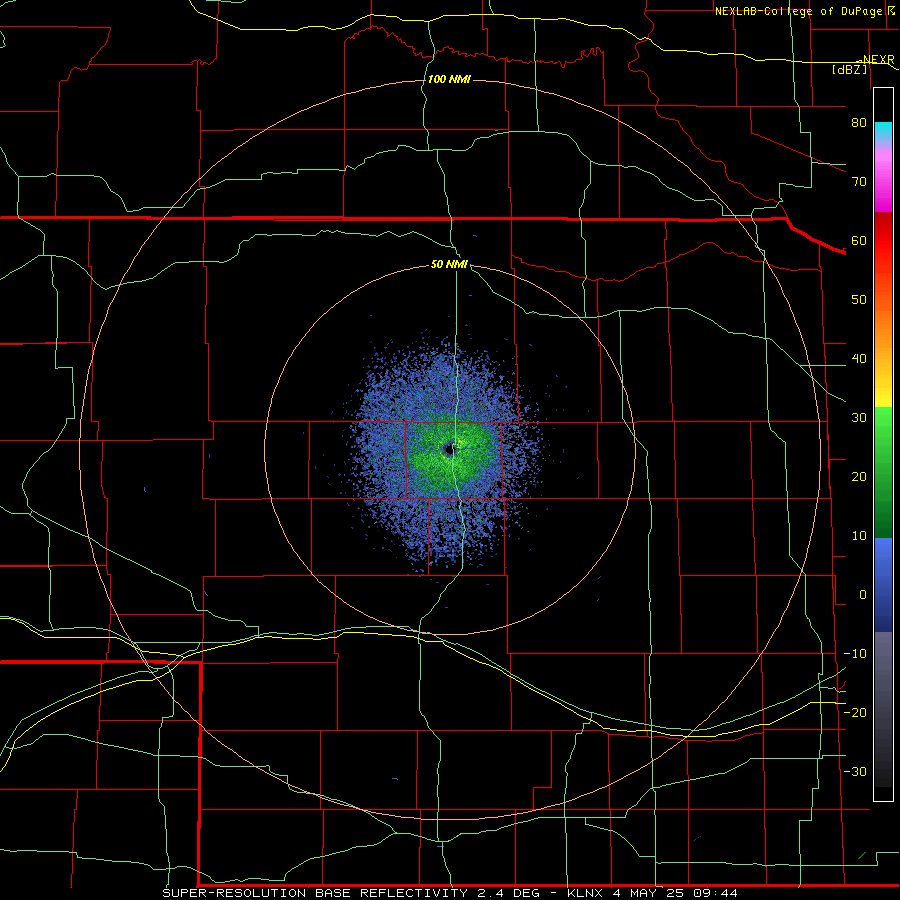Click the radar site black center dot

click(449, 450)
